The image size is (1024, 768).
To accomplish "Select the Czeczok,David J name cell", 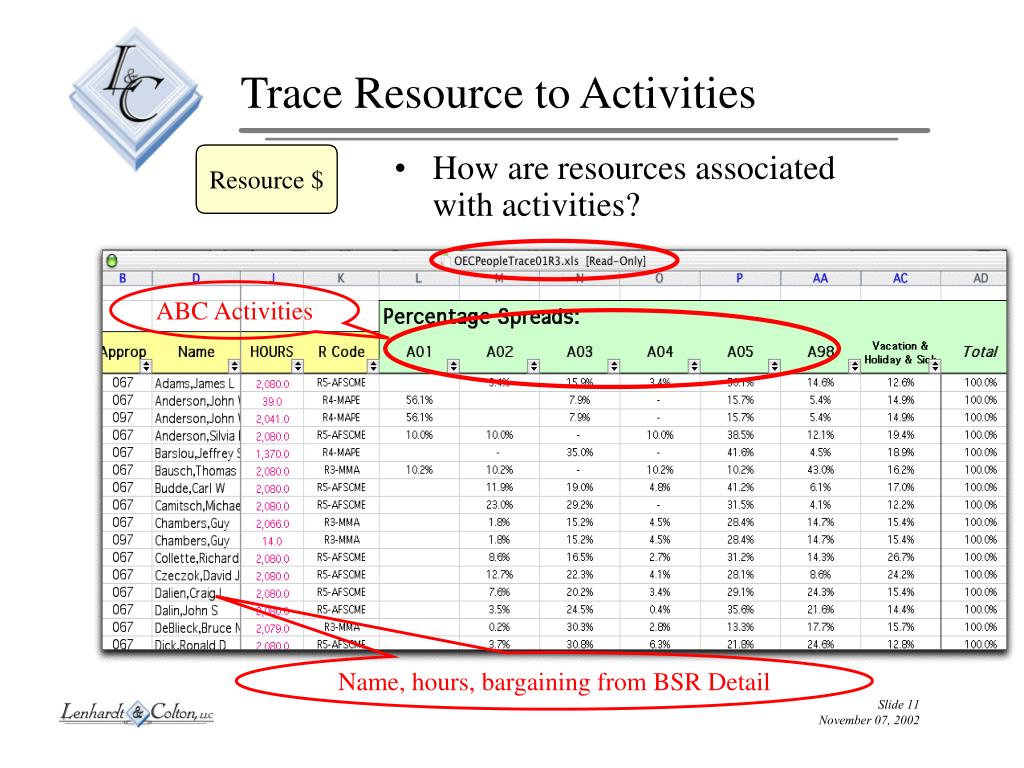I will (x=197, y=575).
